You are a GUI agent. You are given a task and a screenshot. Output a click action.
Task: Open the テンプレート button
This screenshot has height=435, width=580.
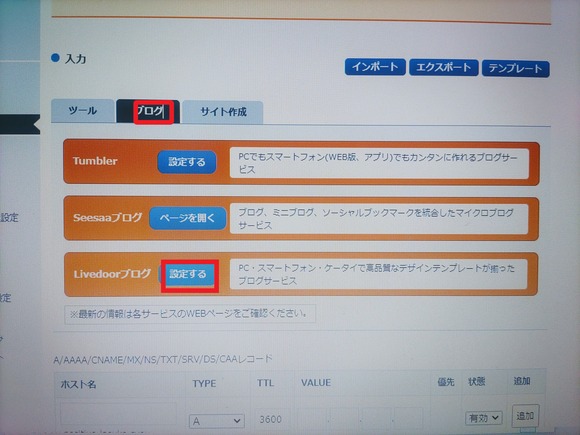pyautogui.click(x=515, y=68)
